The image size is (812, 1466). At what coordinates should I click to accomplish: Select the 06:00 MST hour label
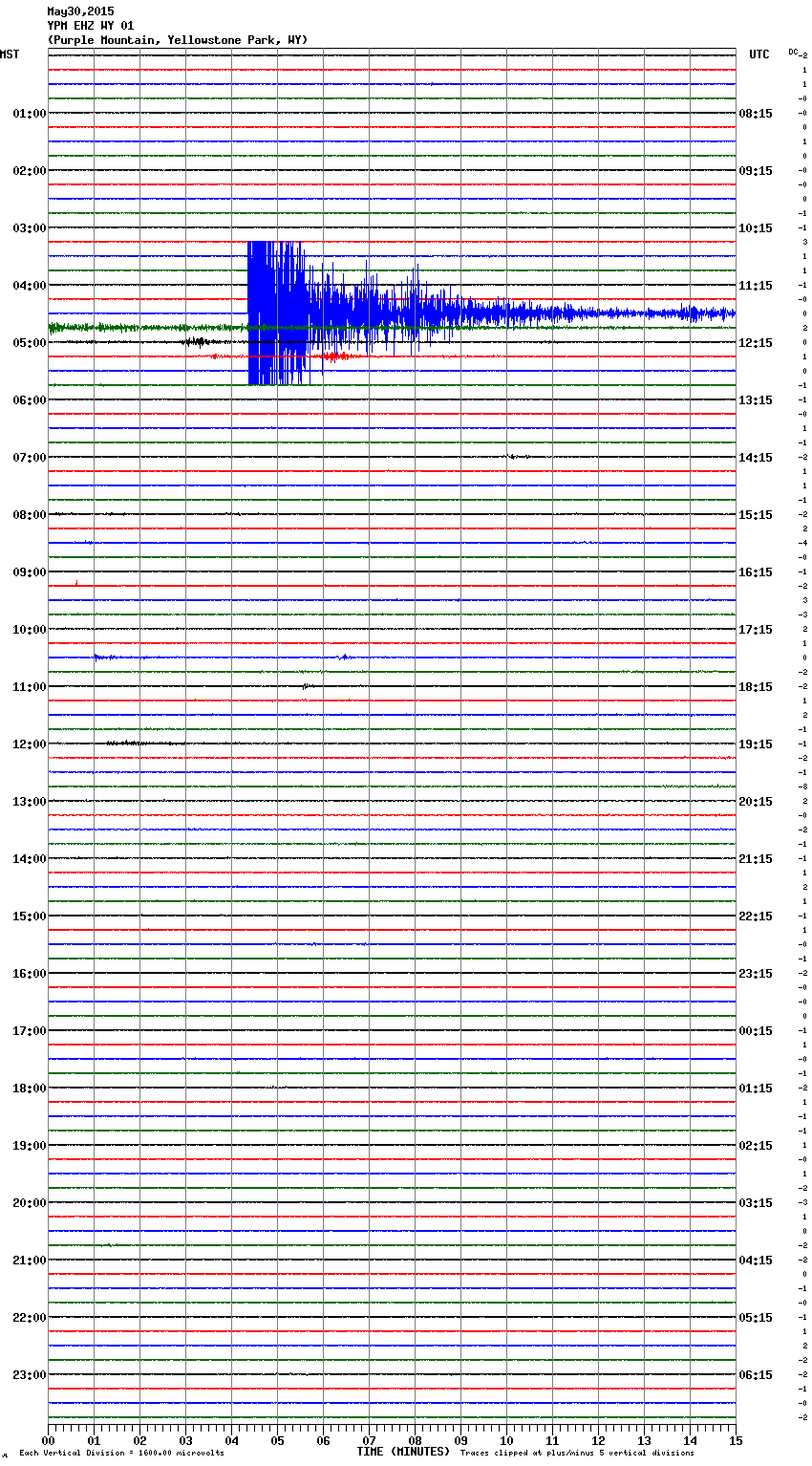point(30,400)
